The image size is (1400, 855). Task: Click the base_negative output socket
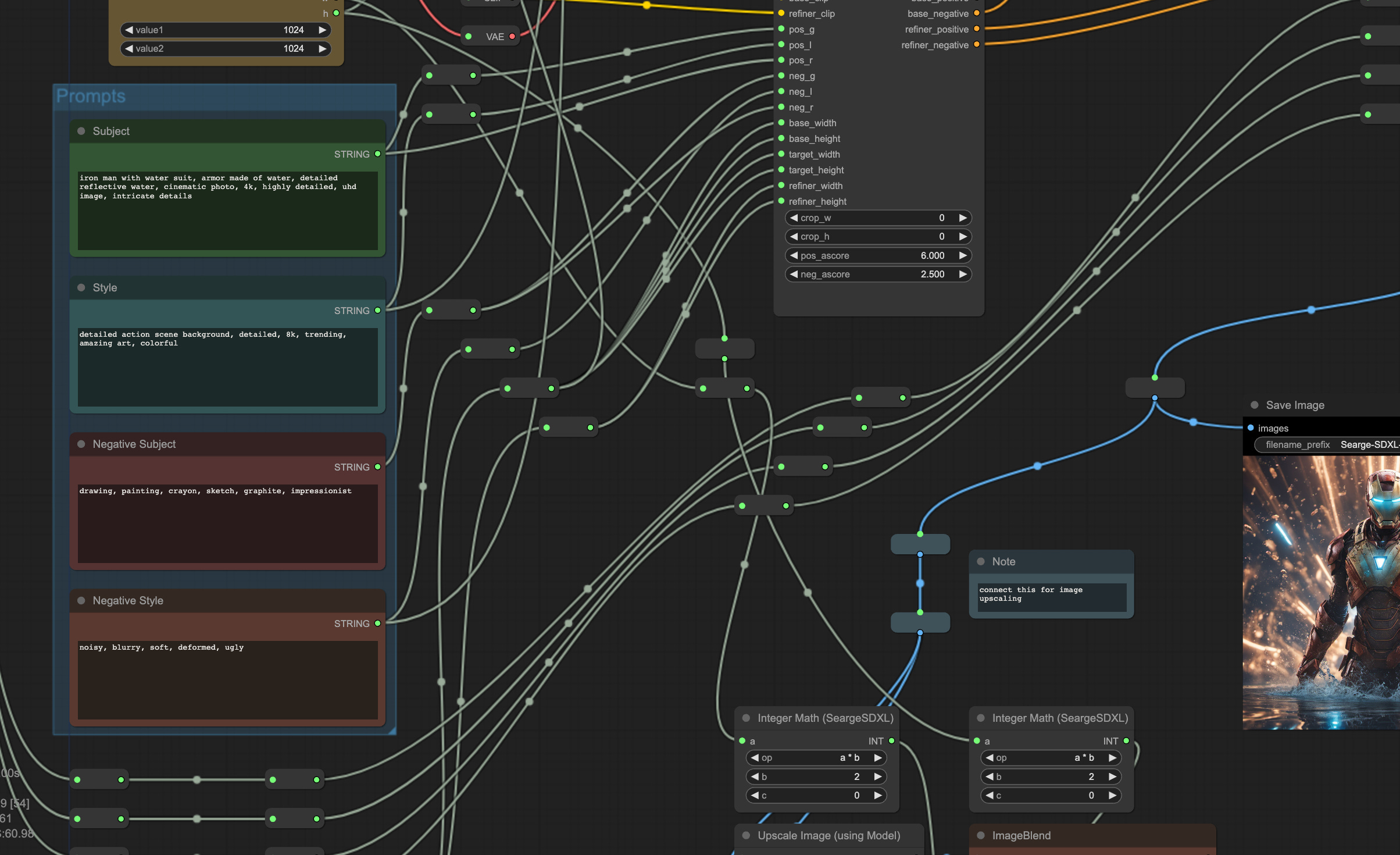[x=977, y=13]
